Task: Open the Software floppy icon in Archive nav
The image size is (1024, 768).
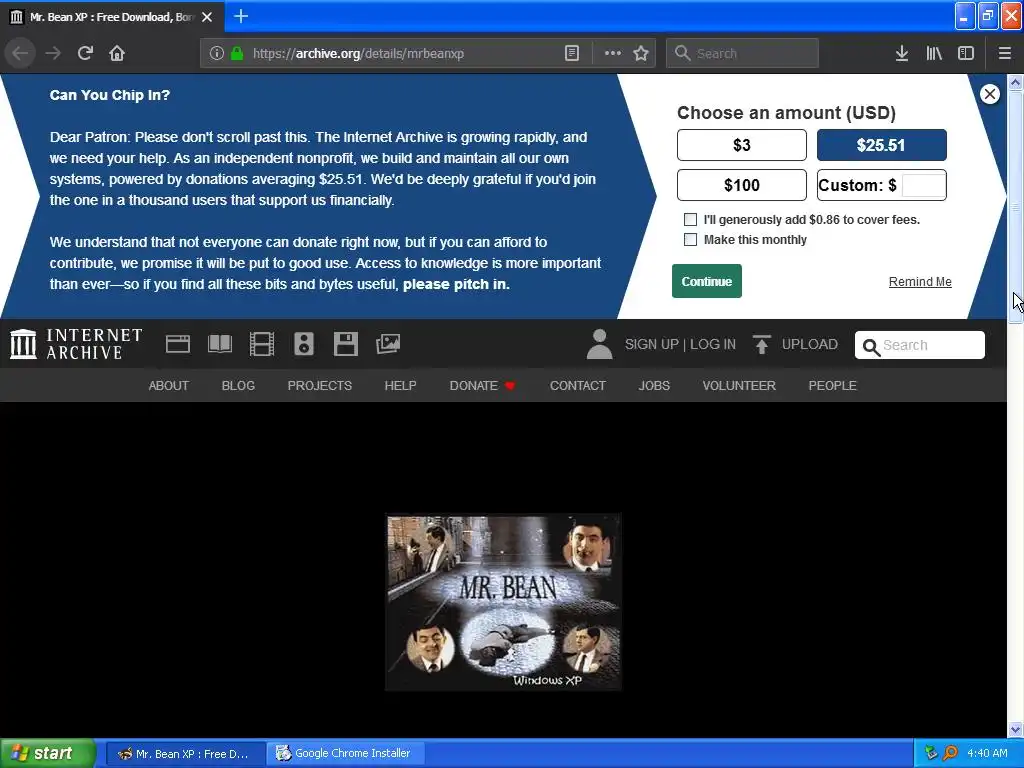Action: [x=345, y=344]
